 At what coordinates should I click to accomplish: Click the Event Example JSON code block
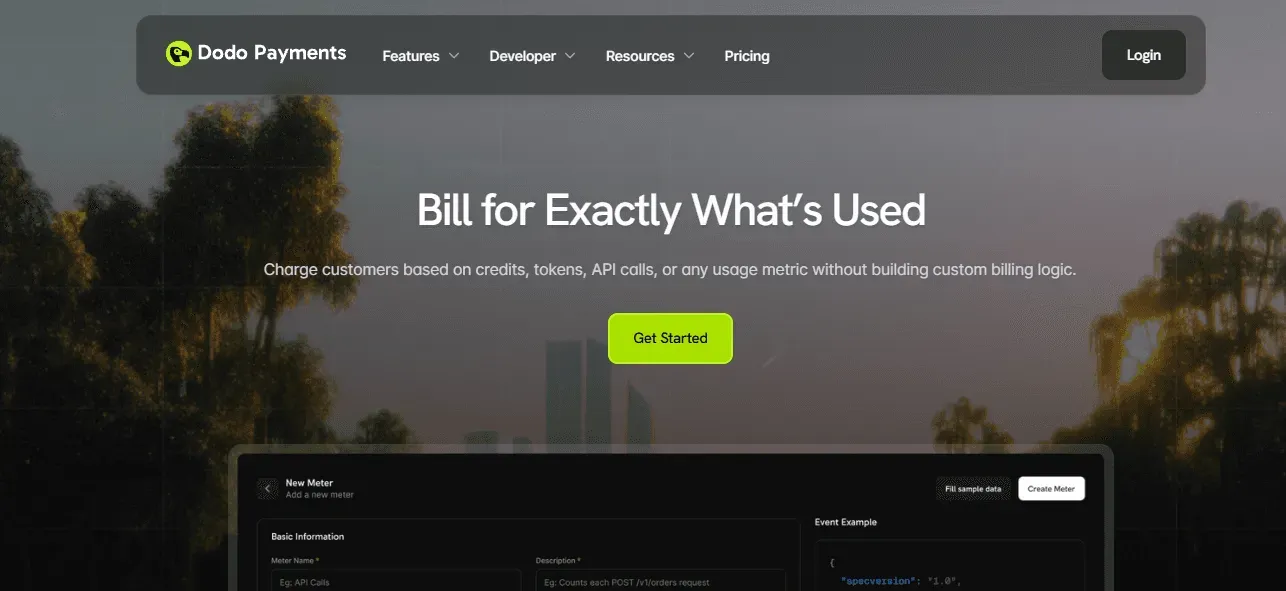point(950,566)
